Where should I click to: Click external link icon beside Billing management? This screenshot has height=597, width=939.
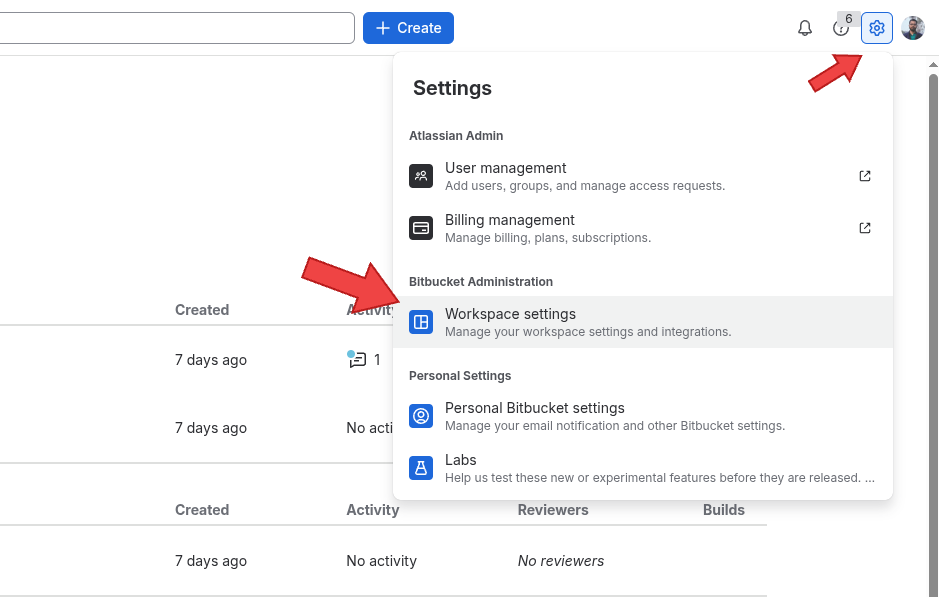[865, 228]
